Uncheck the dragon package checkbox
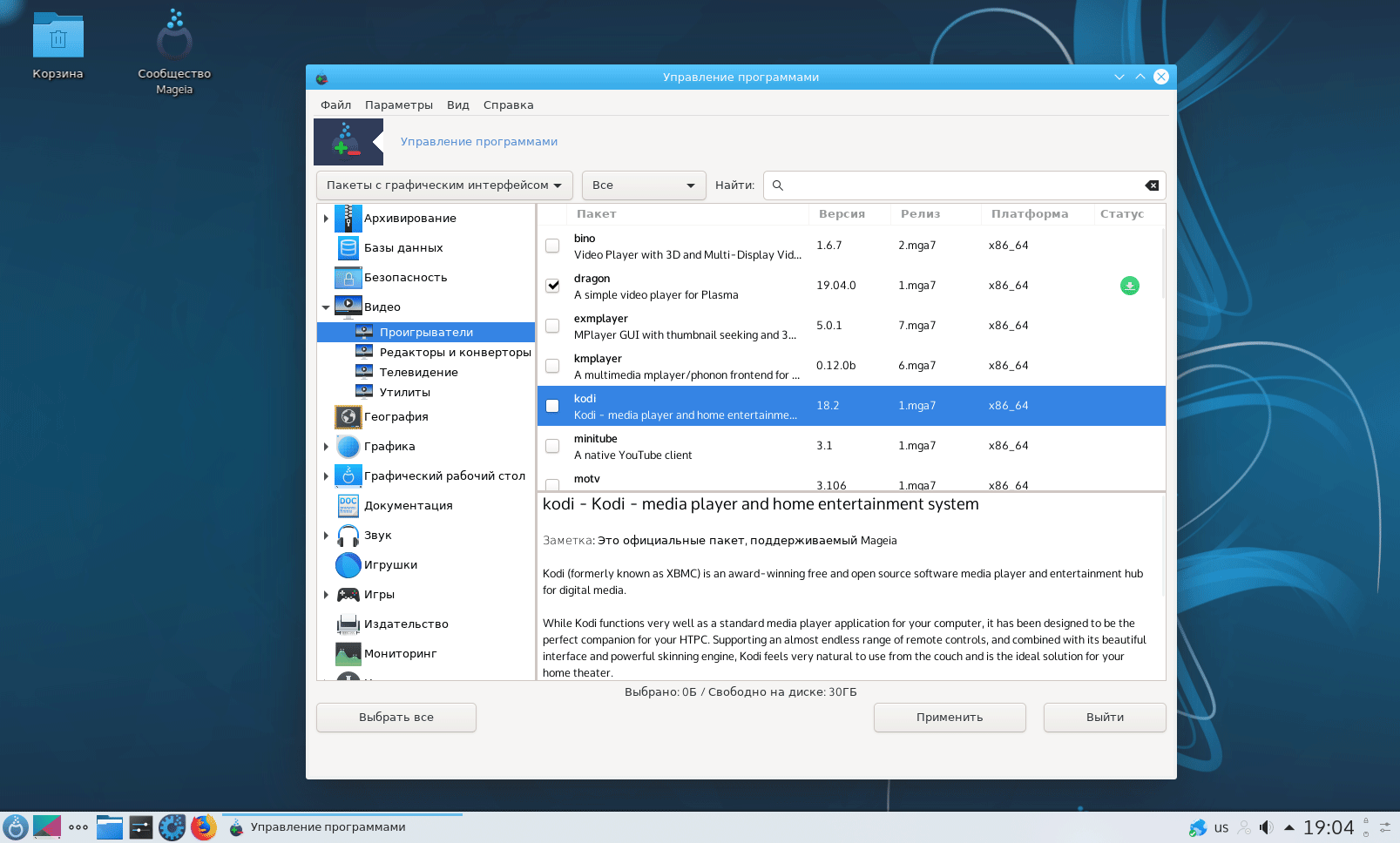 coord(552,286)
